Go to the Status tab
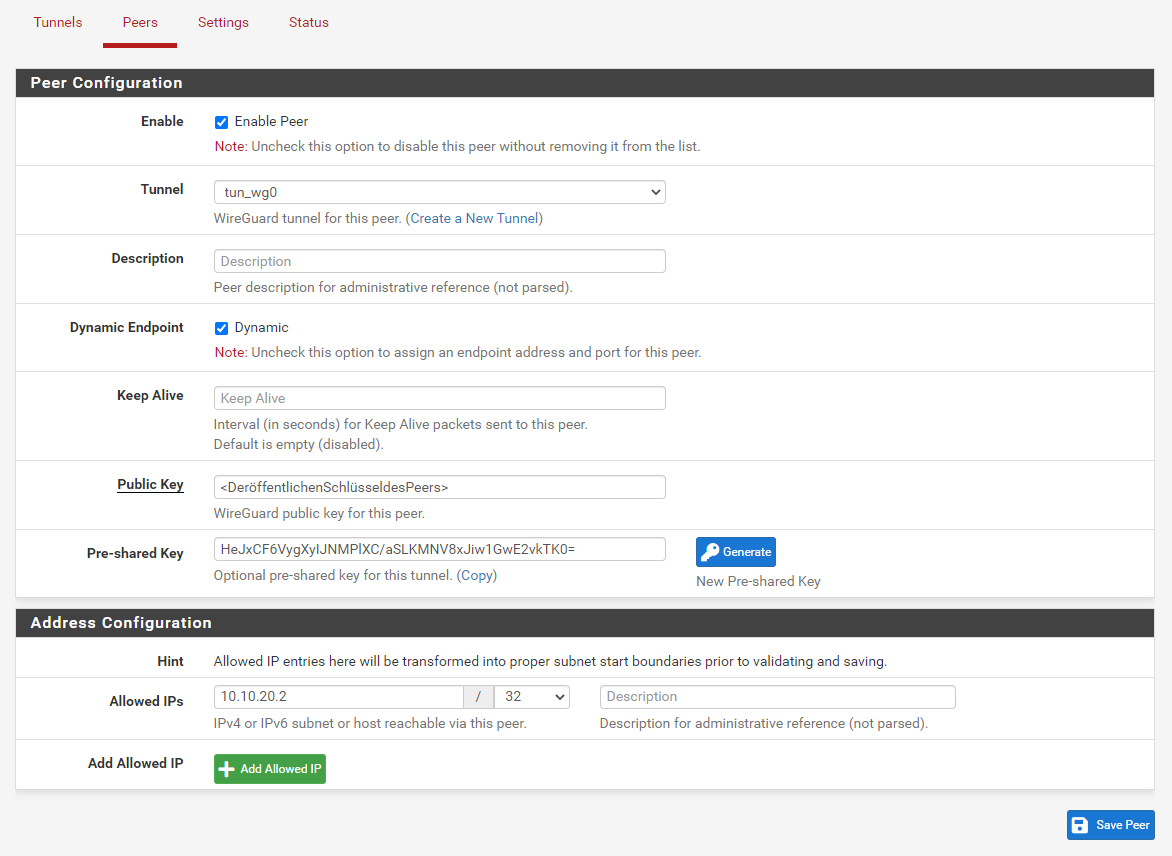The image size is (1172, 856). [308, 22]
